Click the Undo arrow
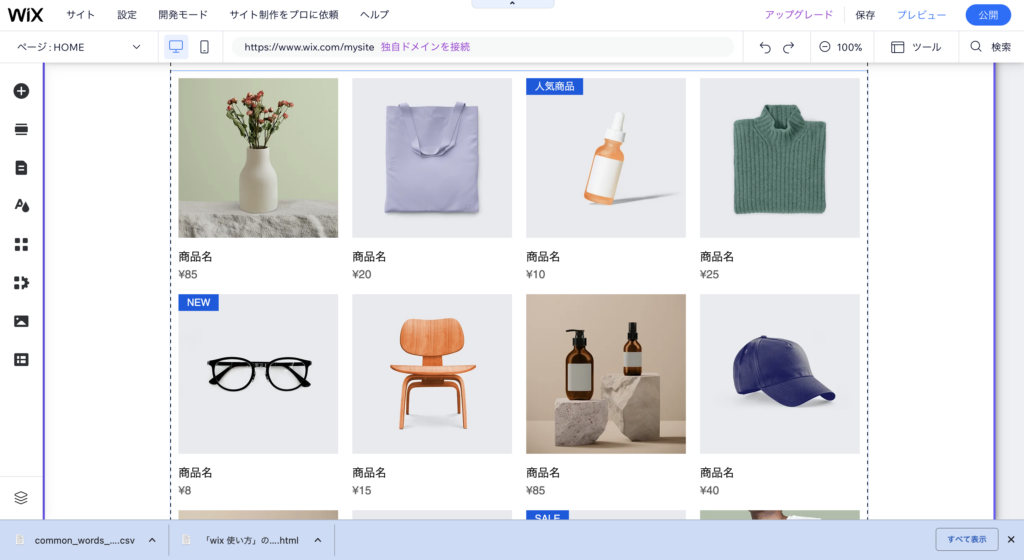The image size is (1024, 560). coord(765,47)
